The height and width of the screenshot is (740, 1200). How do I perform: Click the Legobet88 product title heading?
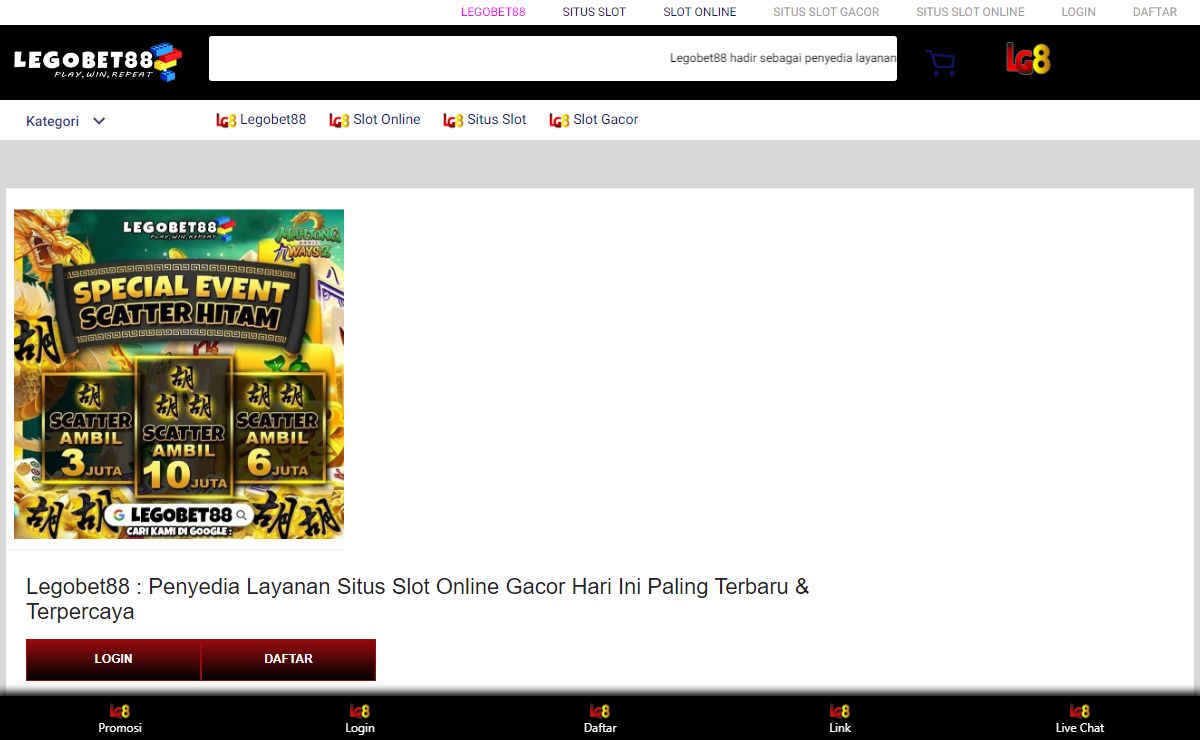tap(417, 599)
